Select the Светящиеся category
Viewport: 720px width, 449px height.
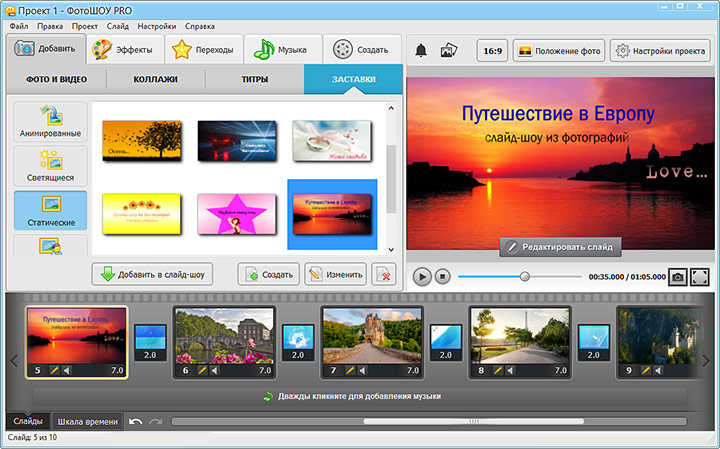tap(50, 167)
